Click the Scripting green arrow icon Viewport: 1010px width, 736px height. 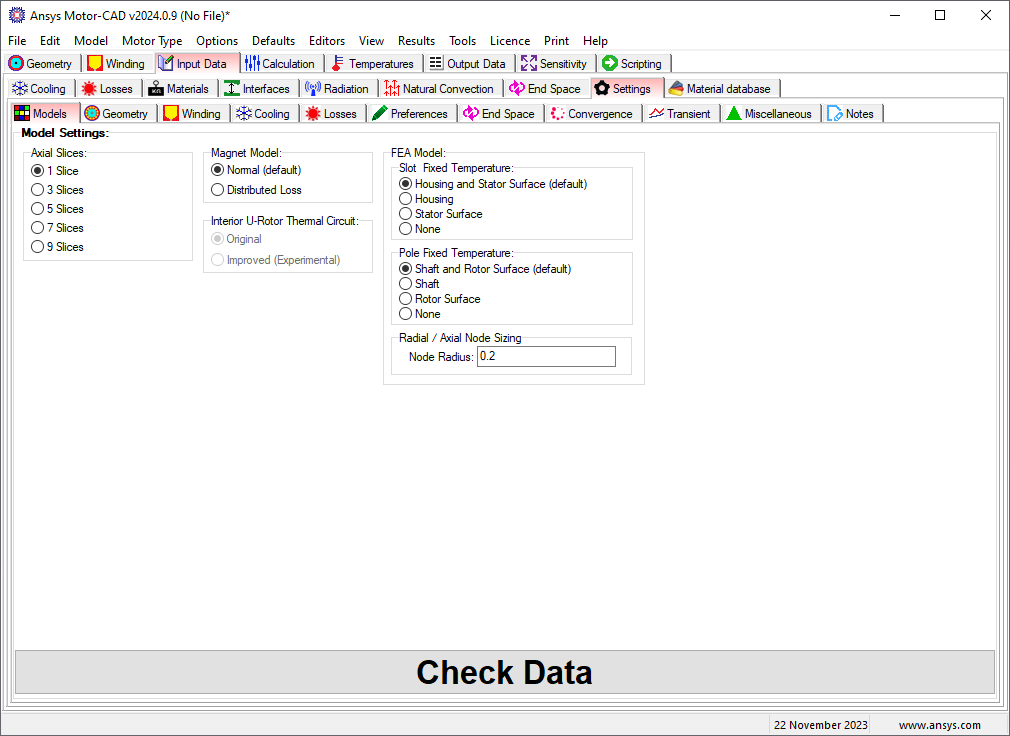click(x=610, y=63)
